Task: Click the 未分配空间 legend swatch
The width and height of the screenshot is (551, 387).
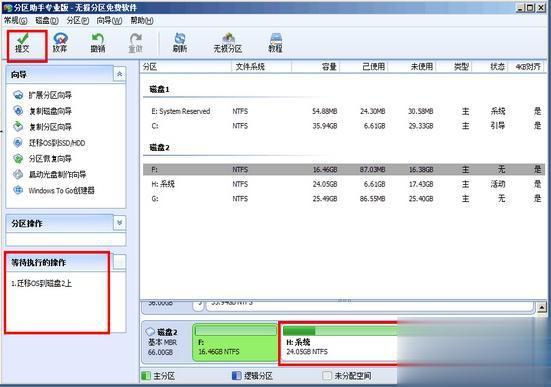Action: (x=327, y=376)
